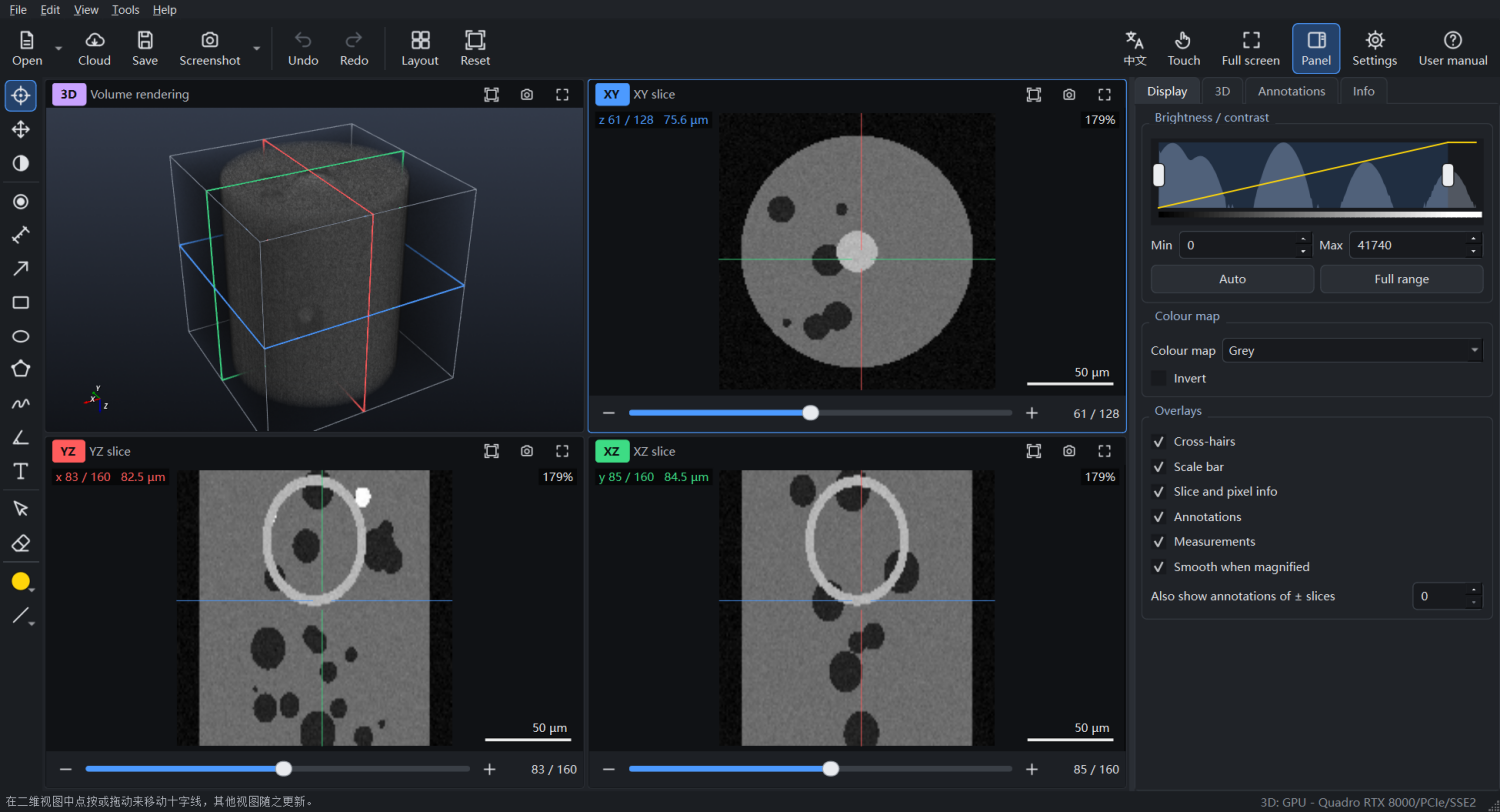Select the pointer selection tool
Image resolution: width=1500 pixels, height=812 pixels.
click(21, 509)
